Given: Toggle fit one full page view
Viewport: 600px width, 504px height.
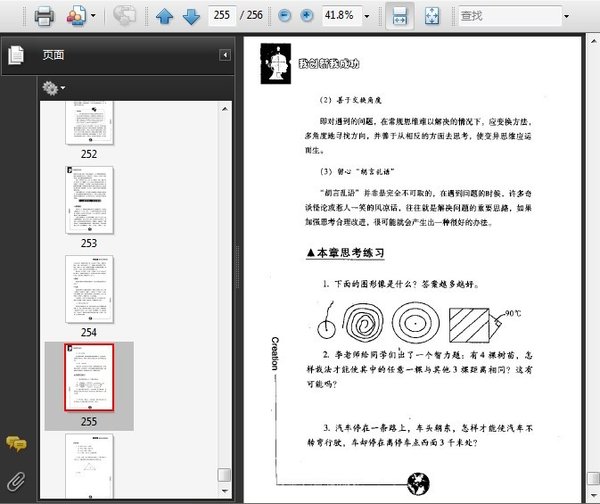Looking at the screenshot, I should [432, 16].
